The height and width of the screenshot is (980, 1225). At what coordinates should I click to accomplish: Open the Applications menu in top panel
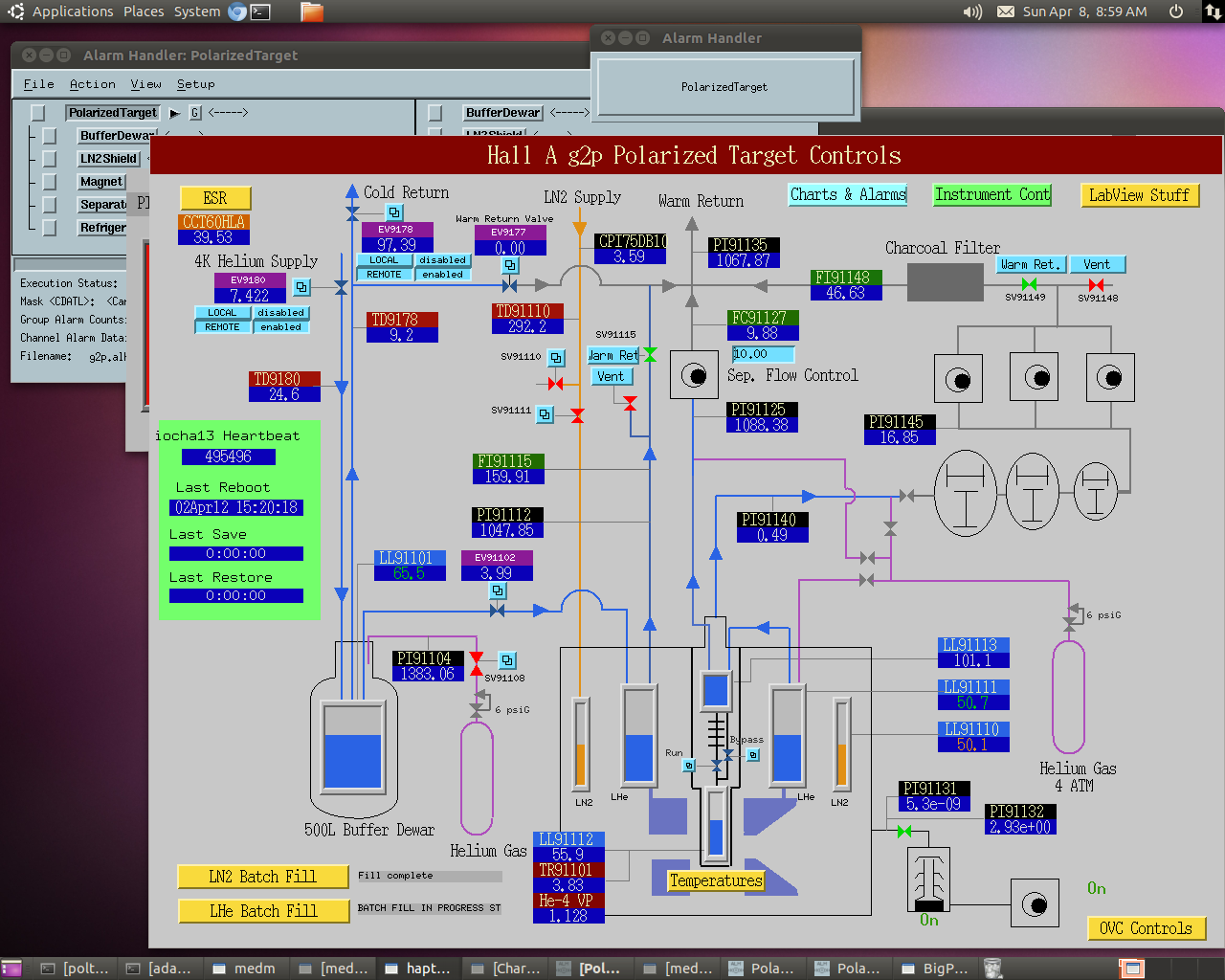pos(73,11)
